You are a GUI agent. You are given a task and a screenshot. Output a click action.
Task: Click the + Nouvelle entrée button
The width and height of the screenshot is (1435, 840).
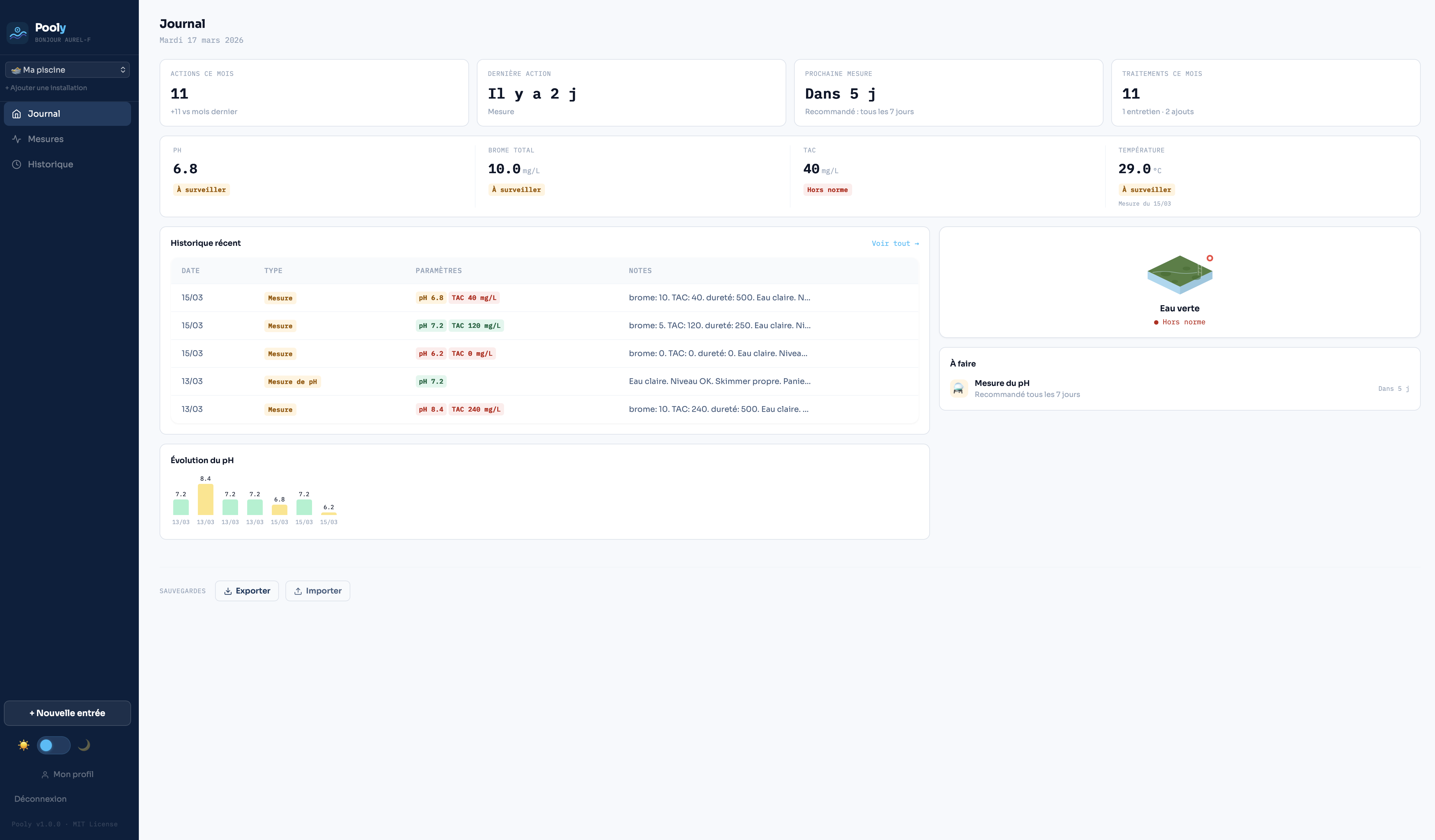[67, 713]
